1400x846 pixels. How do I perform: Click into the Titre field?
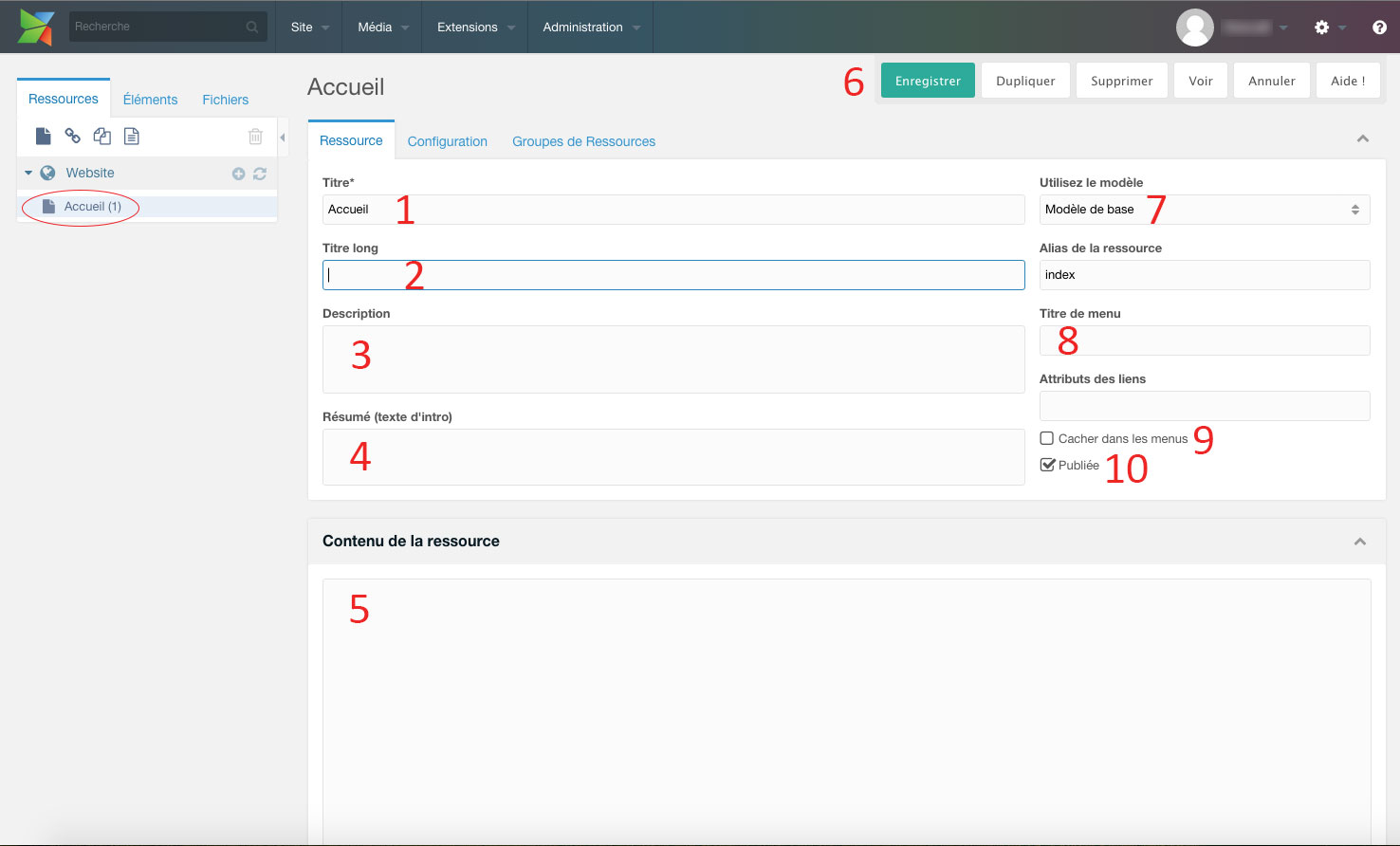coord(673,210)
